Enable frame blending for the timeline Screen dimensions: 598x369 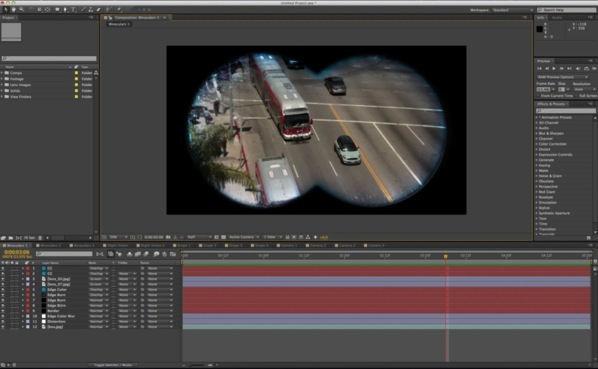(138, 254)
